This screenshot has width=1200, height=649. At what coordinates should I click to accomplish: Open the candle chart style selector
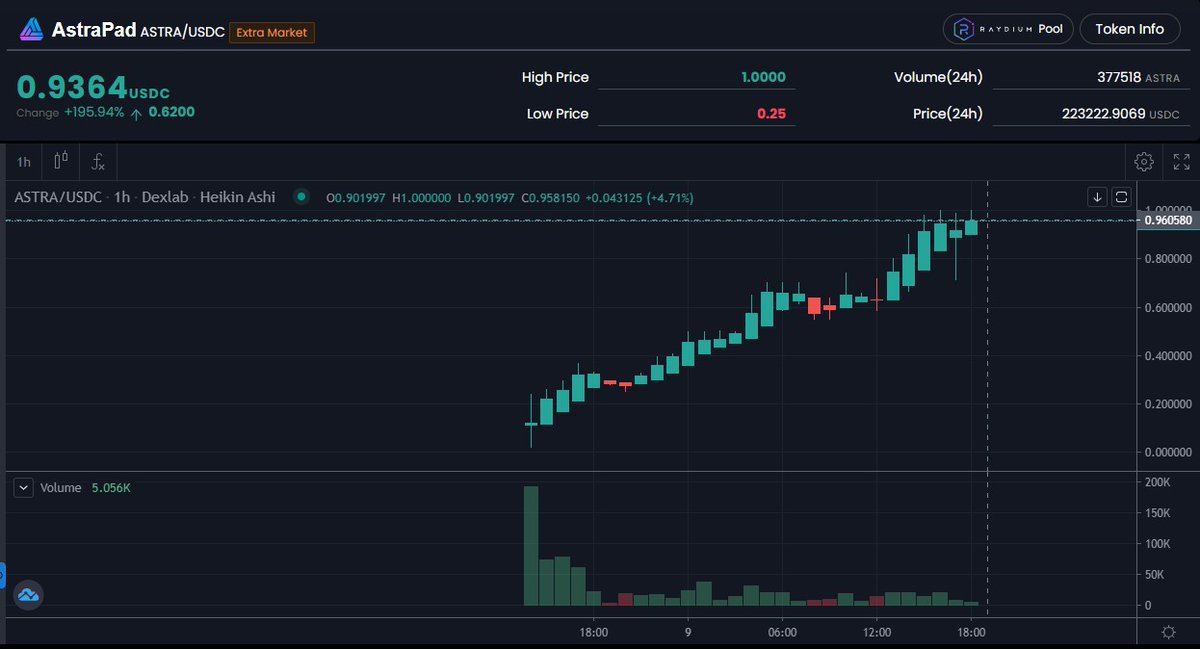click(x=61, y=161)
